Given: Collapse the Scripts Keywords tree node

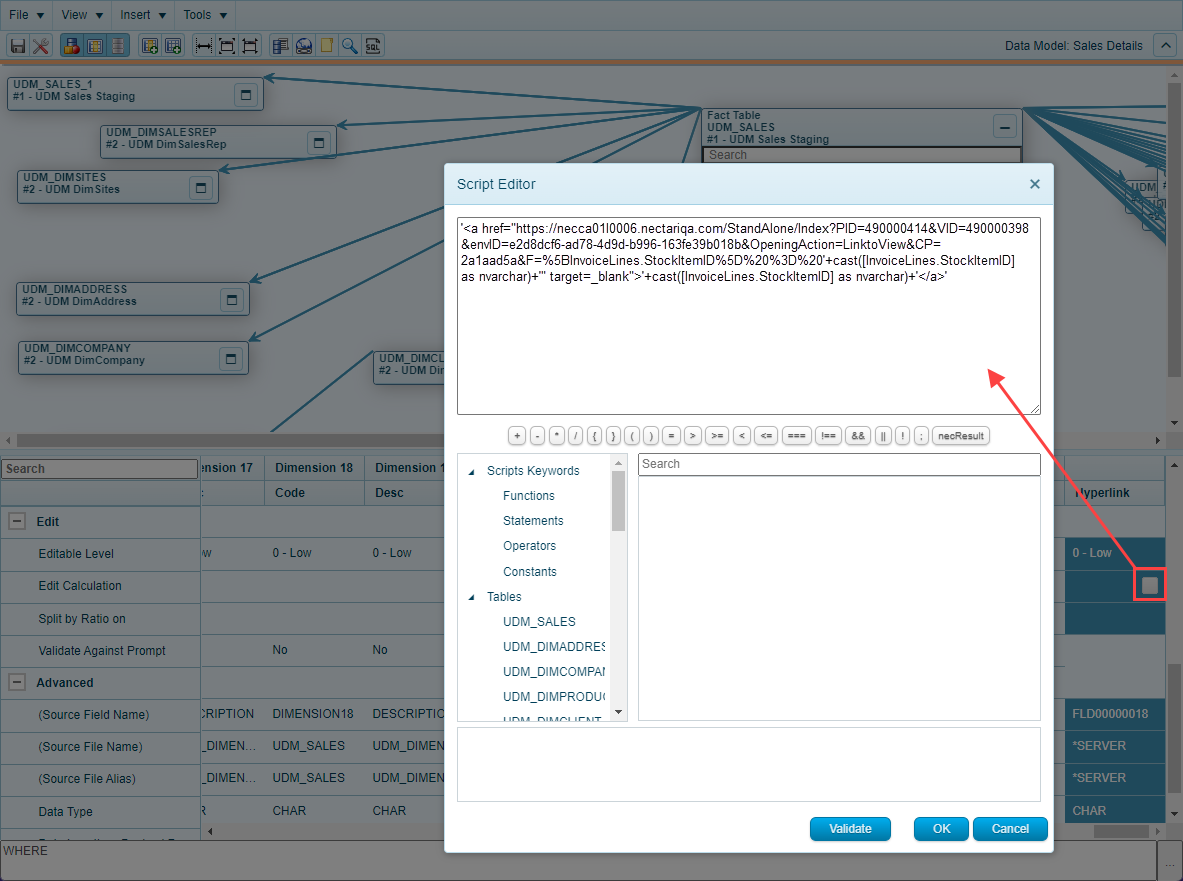Looking at the screenshot, I should click(x=471, y=471).
